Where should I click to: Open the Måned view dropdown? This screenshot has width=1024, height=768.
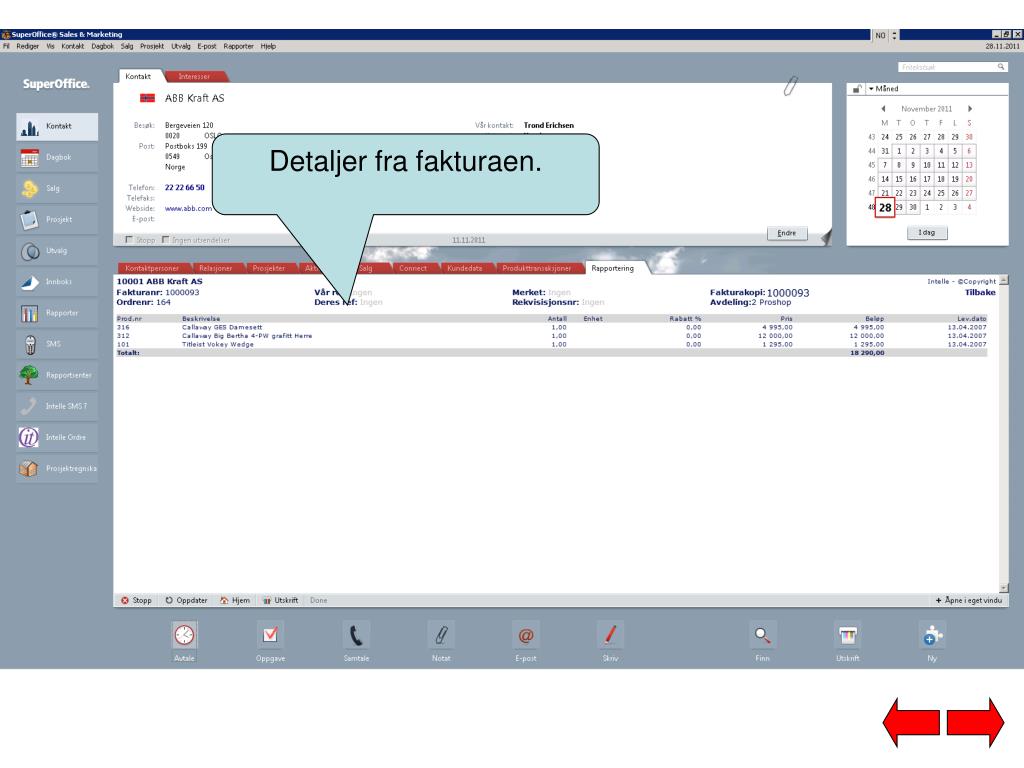[884, 89]
